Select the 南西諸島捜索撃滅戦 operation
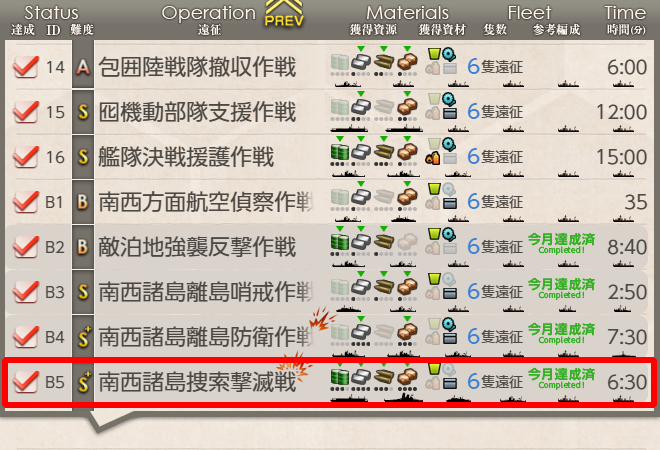The height and width of the screenshot is (450, 660). point(197,382)
